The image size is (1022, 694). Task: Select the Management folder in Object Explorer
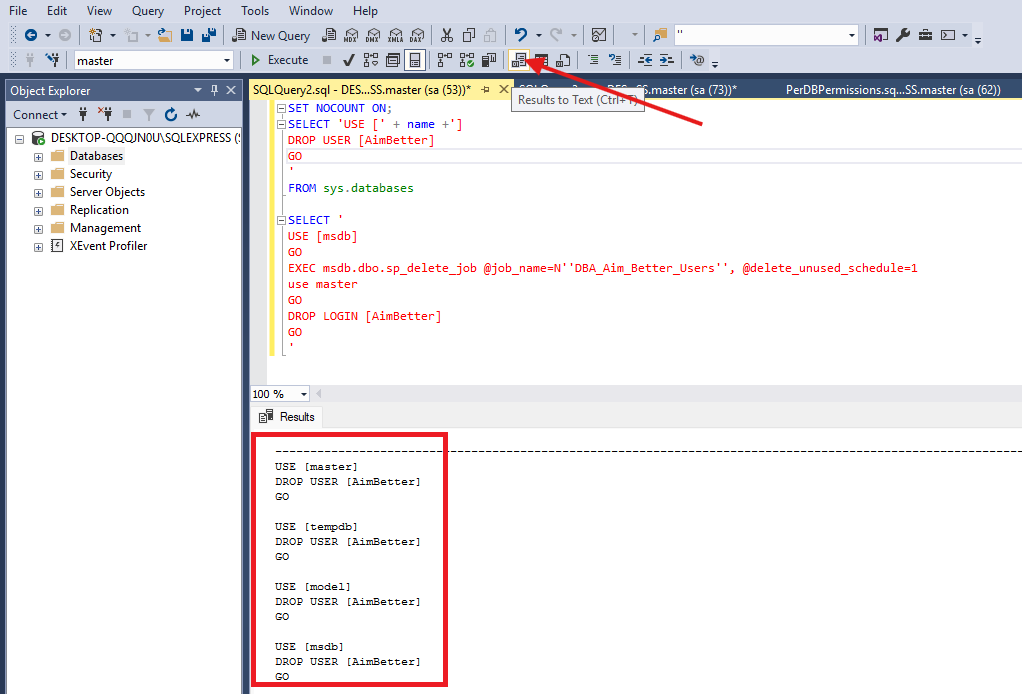tap(105, 228)
